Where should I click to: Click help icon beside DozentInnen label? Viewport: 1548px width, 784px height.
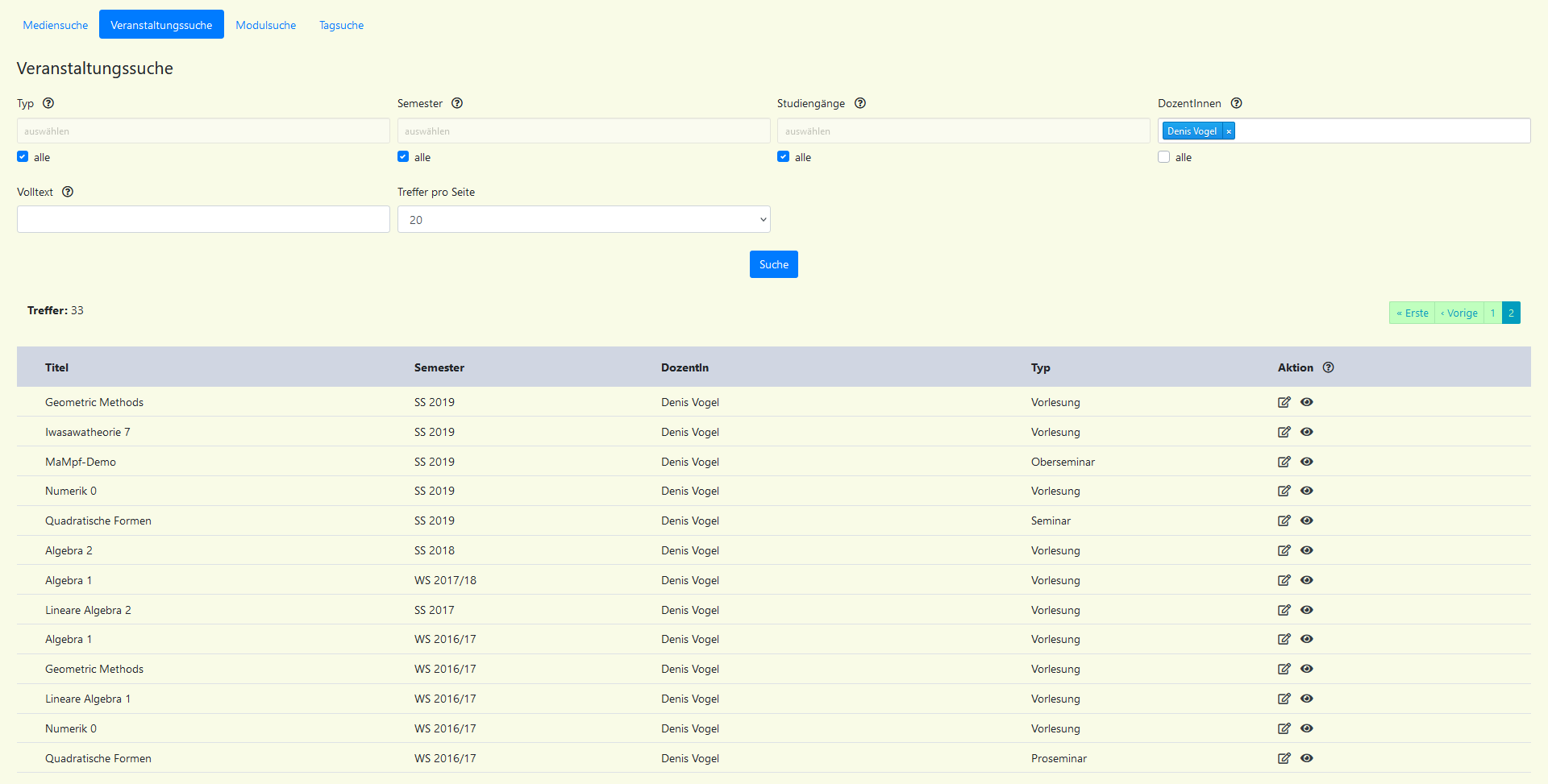[1236, 103]
